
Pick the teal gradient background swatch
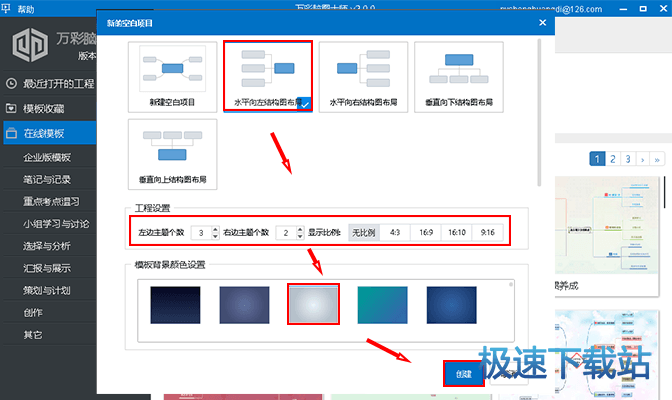click(382, 305)
